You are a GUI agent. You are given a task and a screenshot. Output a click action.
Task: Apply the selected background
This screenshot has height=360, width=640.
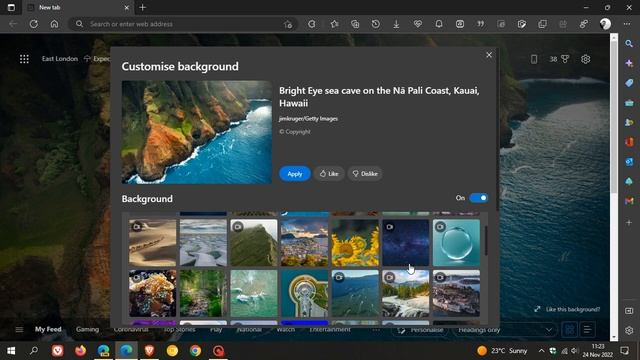click(x=295, y=173)
